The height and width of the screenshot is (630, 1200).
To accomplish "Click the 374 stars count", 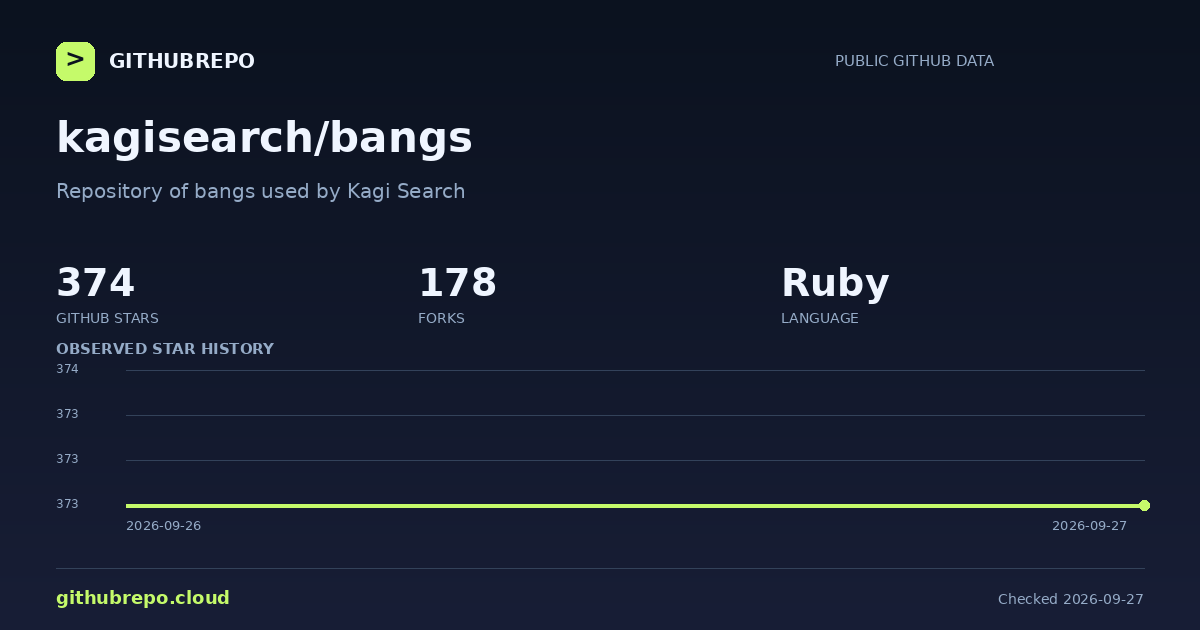I will [x=95, y=283].
